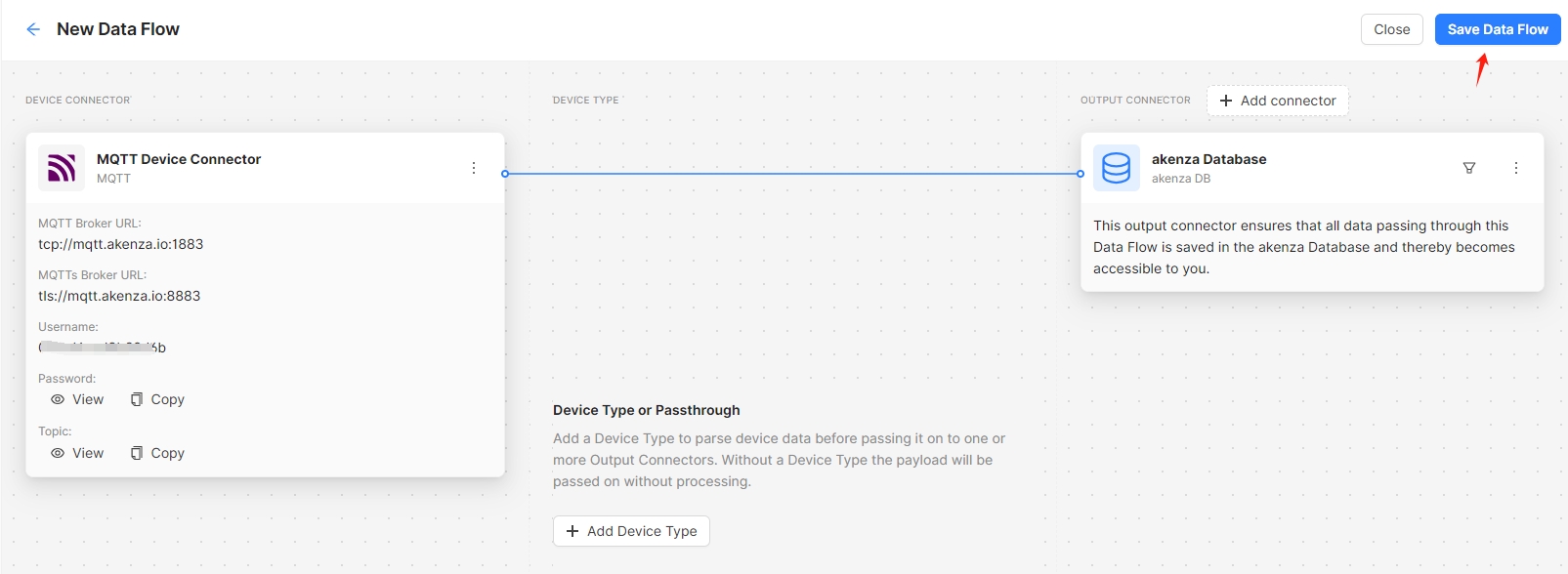This screenshot has height=574, width=1568.
Task: Save the Data Flow
Action: click(x=1497, y=29)
